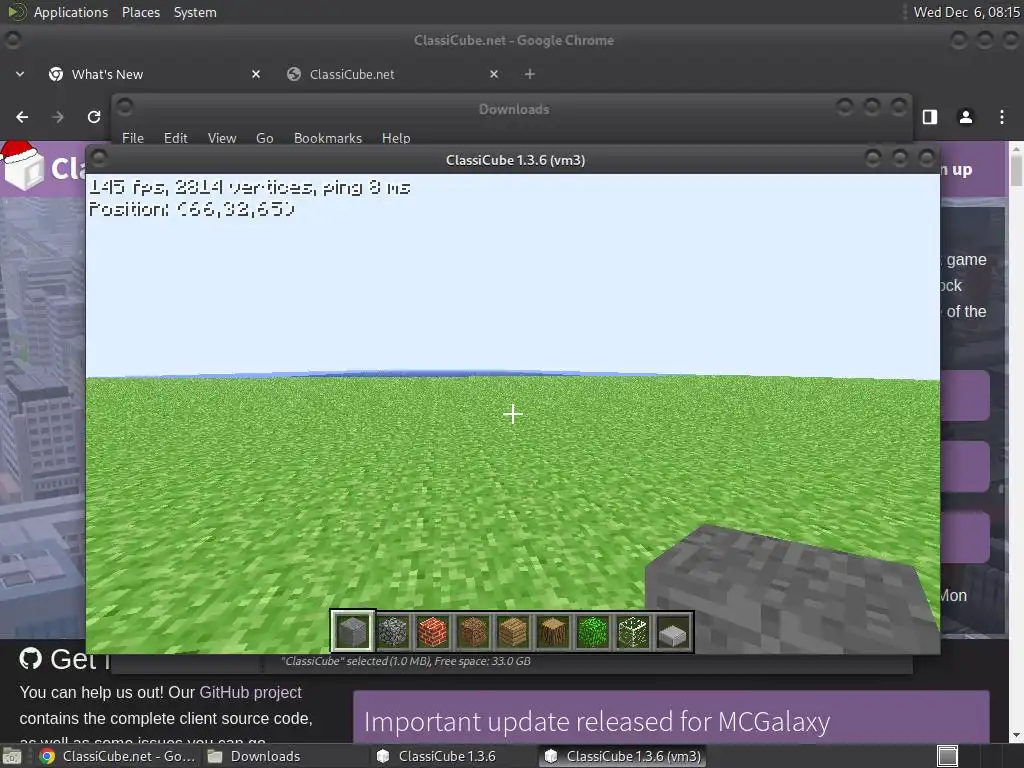The image size is (1024, 768).
Task: Open Help menu in Downloads window
Action: (396, 138)
